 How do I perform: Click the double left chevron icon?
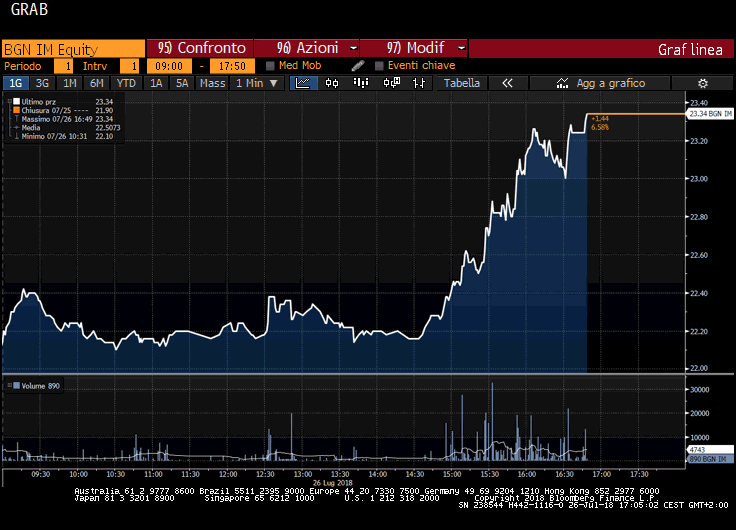click(x=507, y=83)
